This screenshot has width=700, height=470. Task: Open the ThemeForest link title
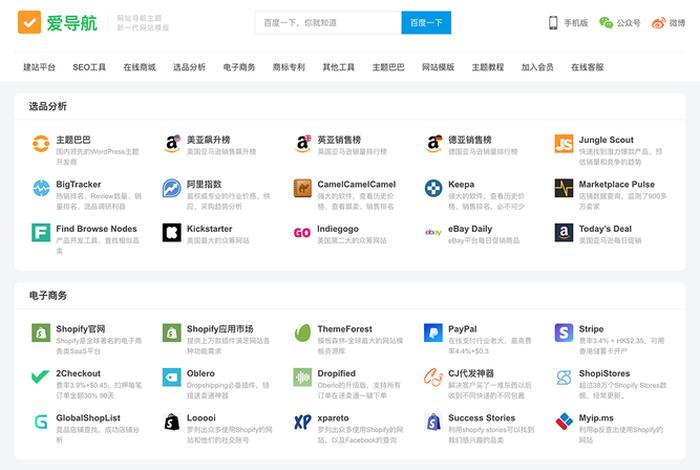(345, 329)
